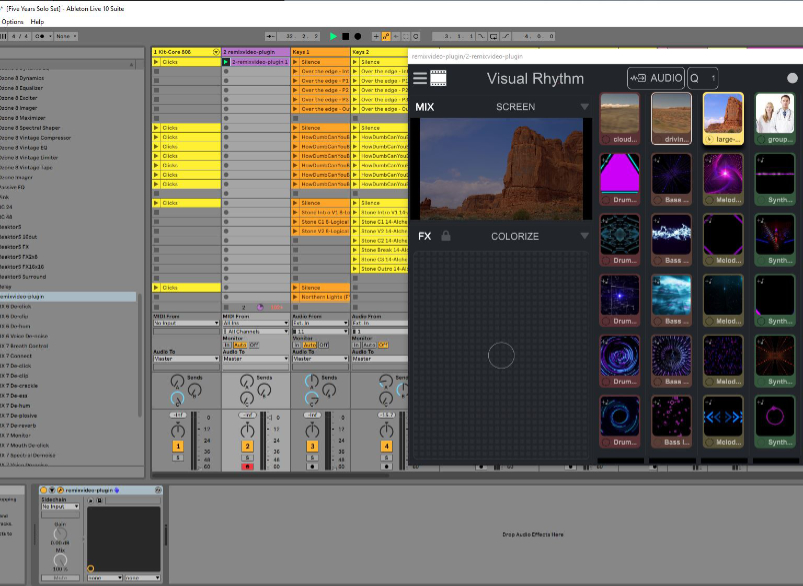Click Send A knob on track 1
Screen dimensions: 803x586
tap(175, 381)
